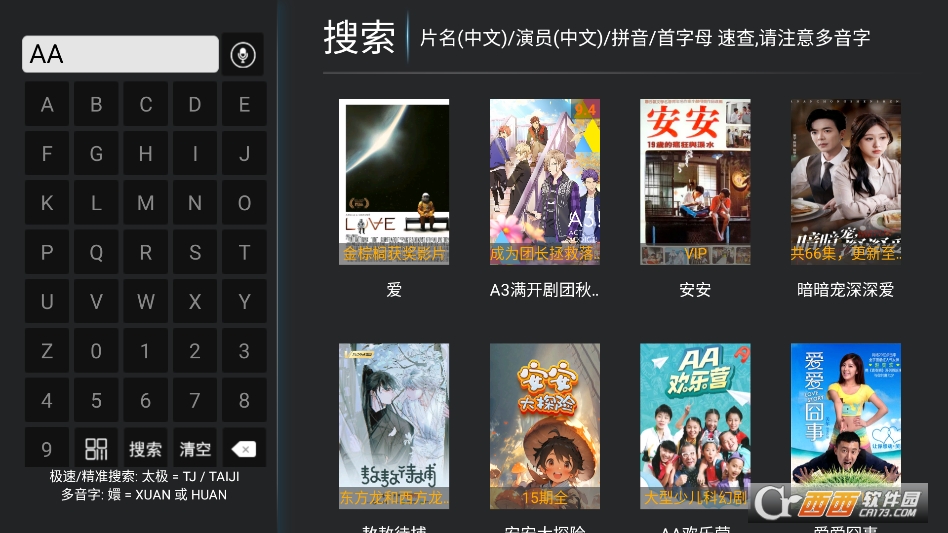Open the A3满开剧团秋 anime poster
The width and height of the screenshot is (948, 533).
pos(545,182)
